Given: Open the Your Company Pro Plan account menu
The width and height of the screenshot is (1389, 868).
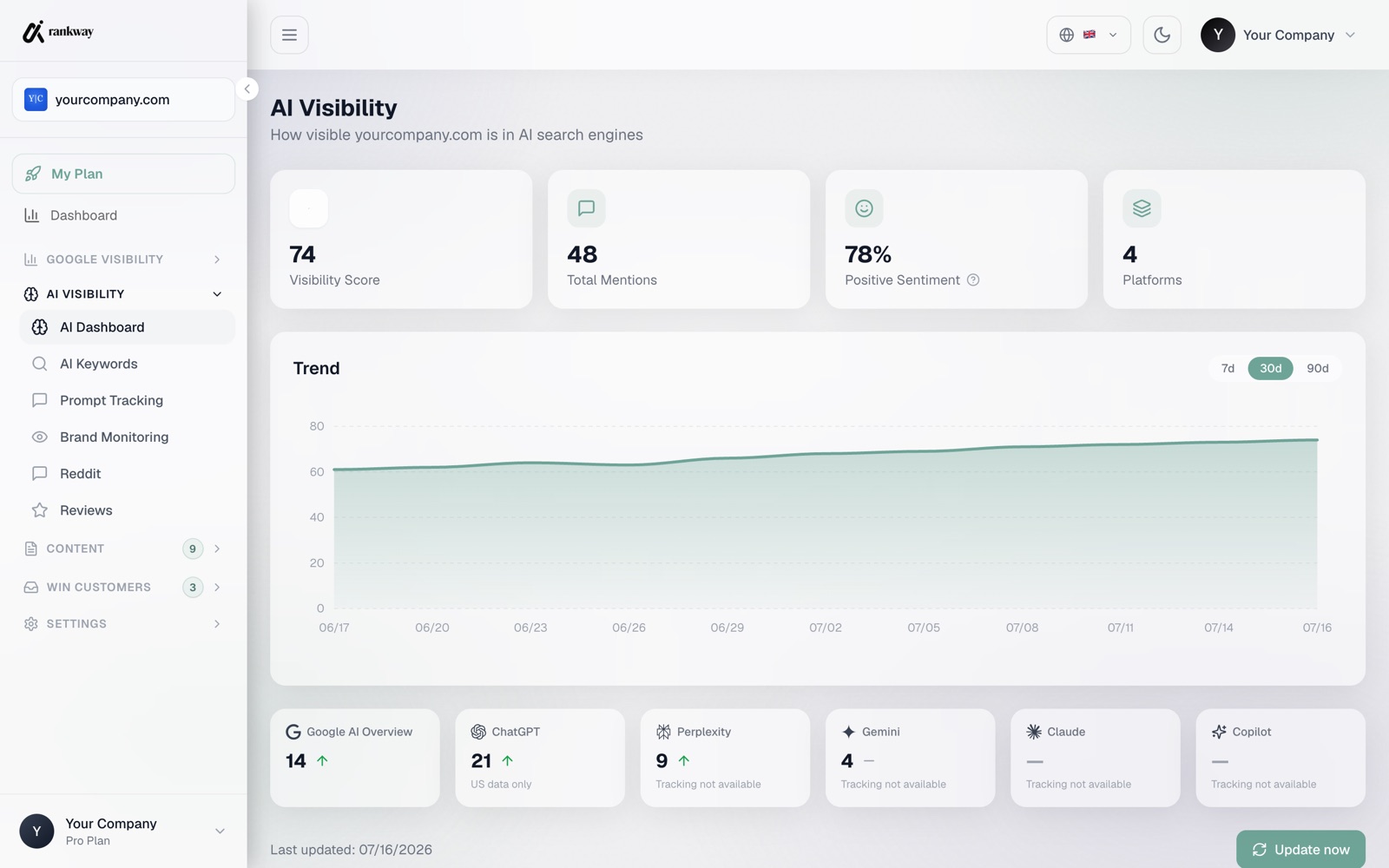Looking at the screenshot, I should [123, 832].
